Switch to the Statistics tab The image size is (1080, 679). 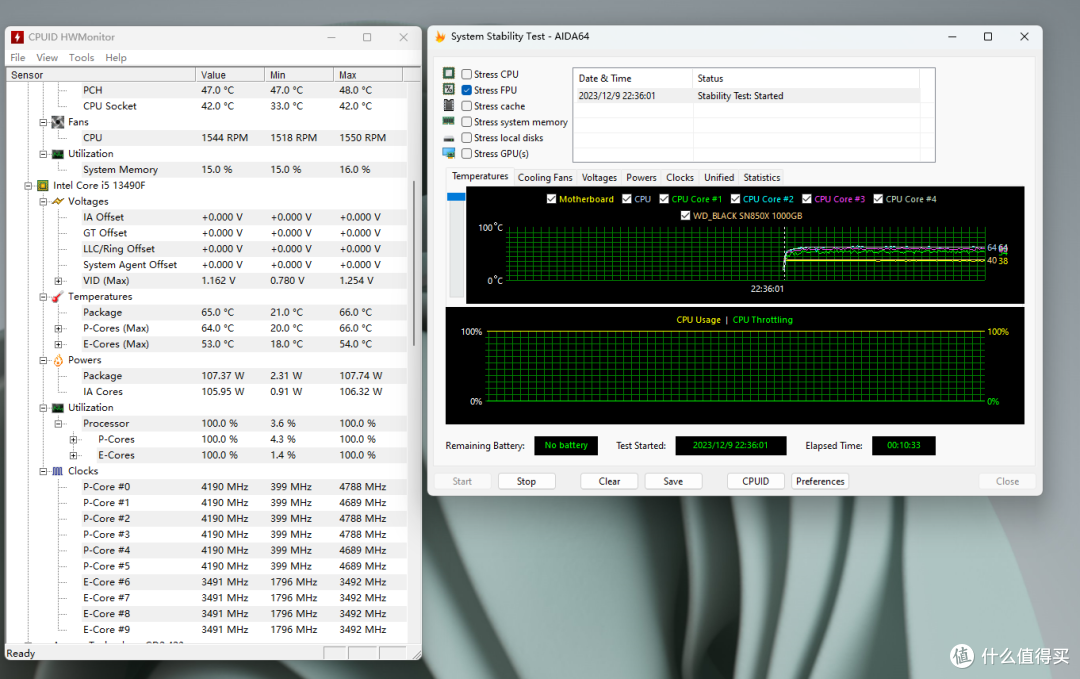(x=762, y=178)
